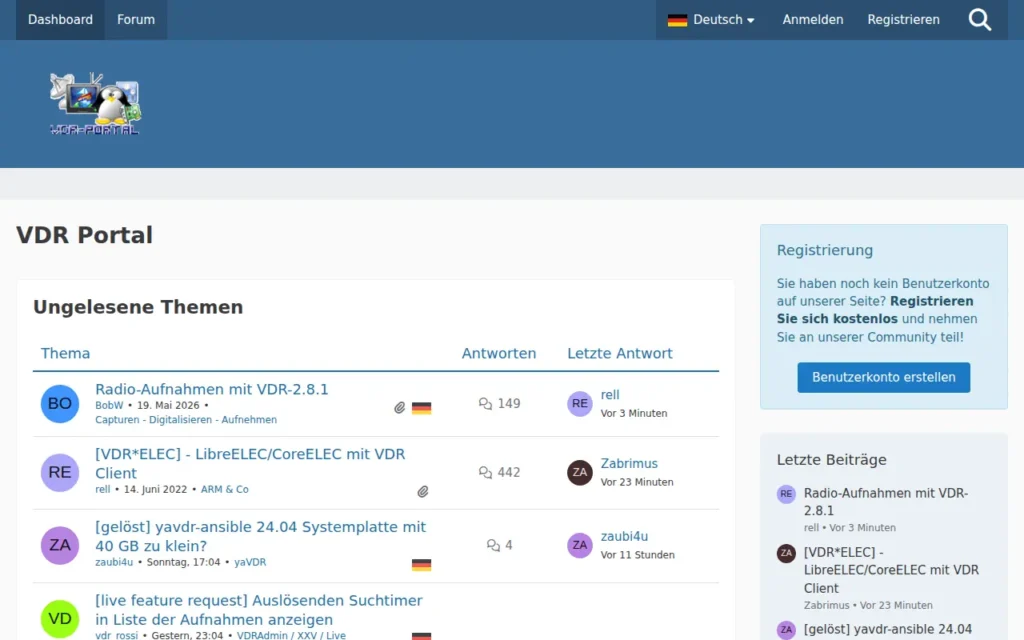Click Registrieren in the top bar
Image resolution: width=1024 pixels, height=640 pixels.
coord(903,20)
